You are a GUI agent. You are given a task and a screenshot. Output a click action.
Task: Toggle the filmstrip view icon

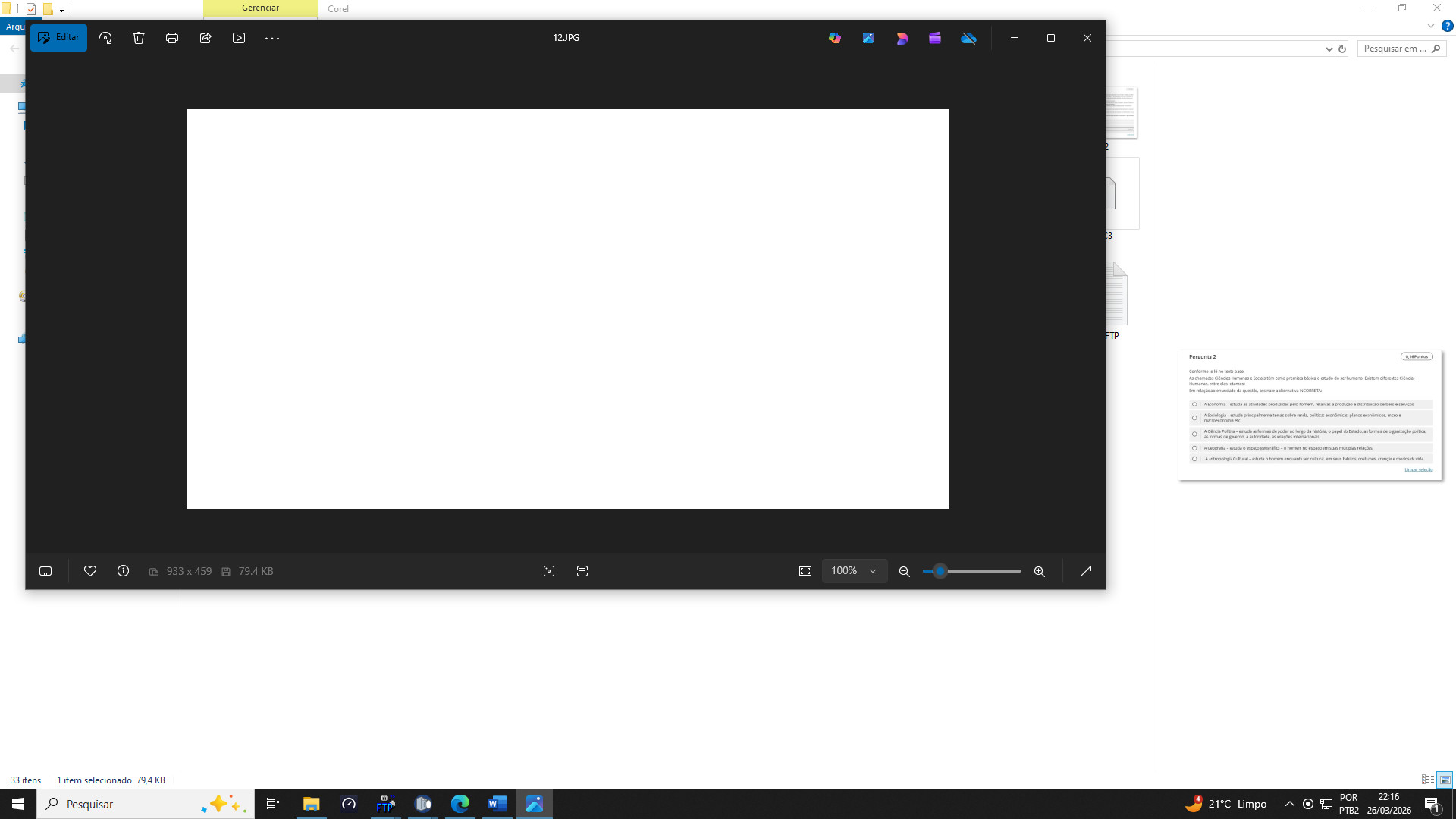(45, 571)
